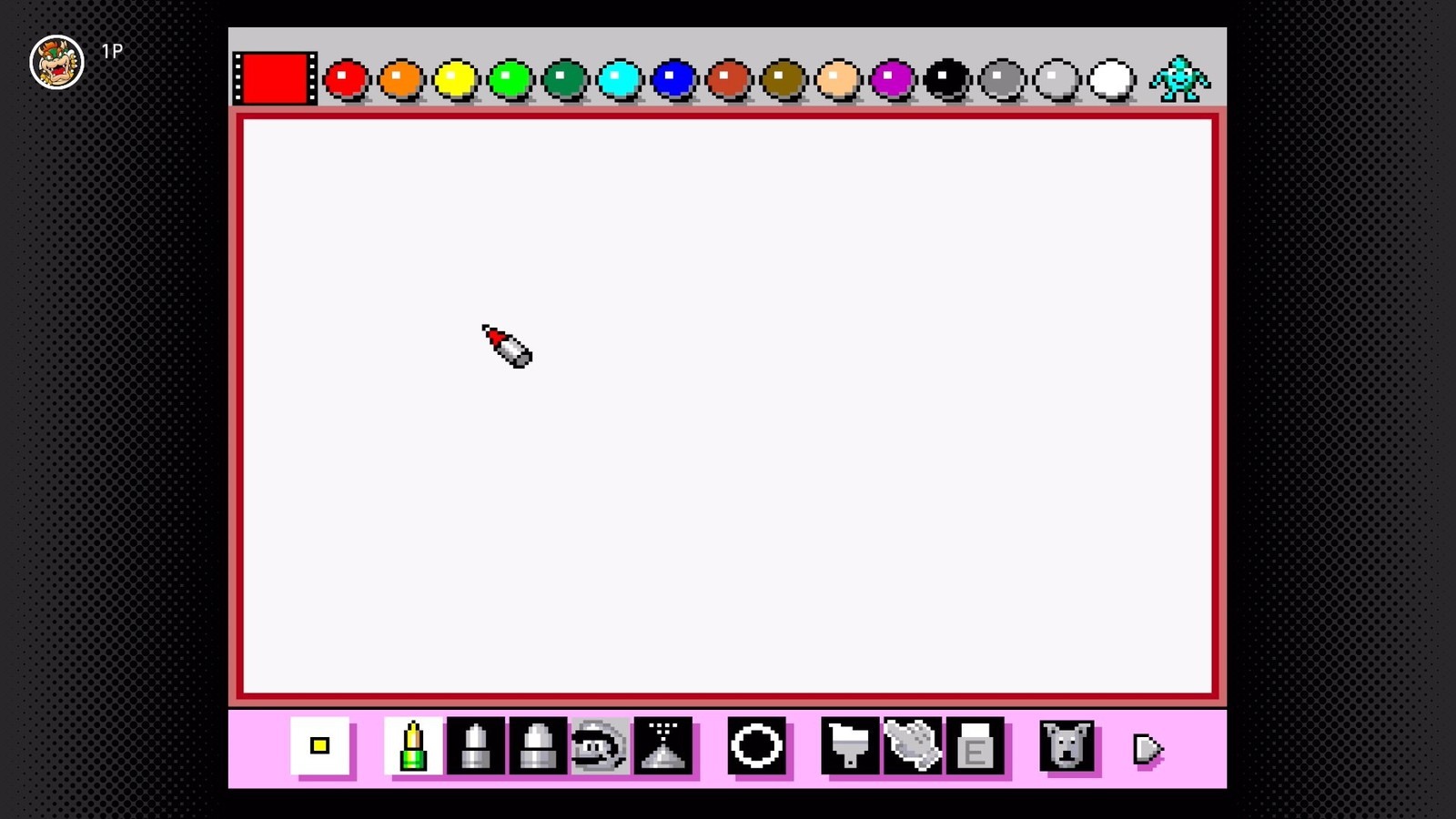Click the Bowser player 1 avatar
The width and height of the screenshot is (1456, 819).
56,62
